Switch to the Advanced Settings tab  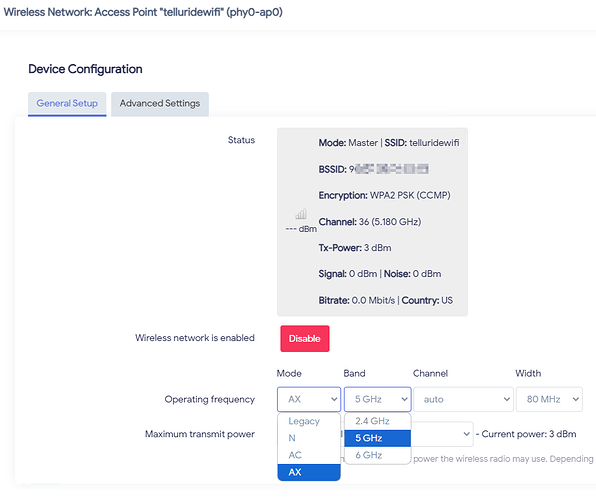click(160, 103)
